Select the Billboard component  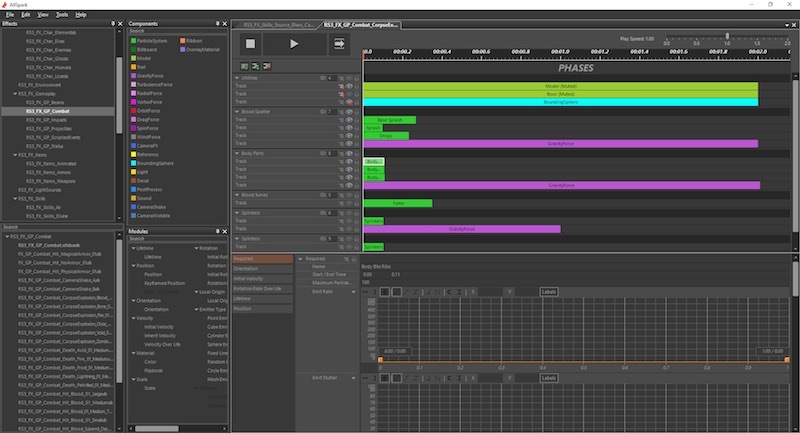(x=144, y=49)
